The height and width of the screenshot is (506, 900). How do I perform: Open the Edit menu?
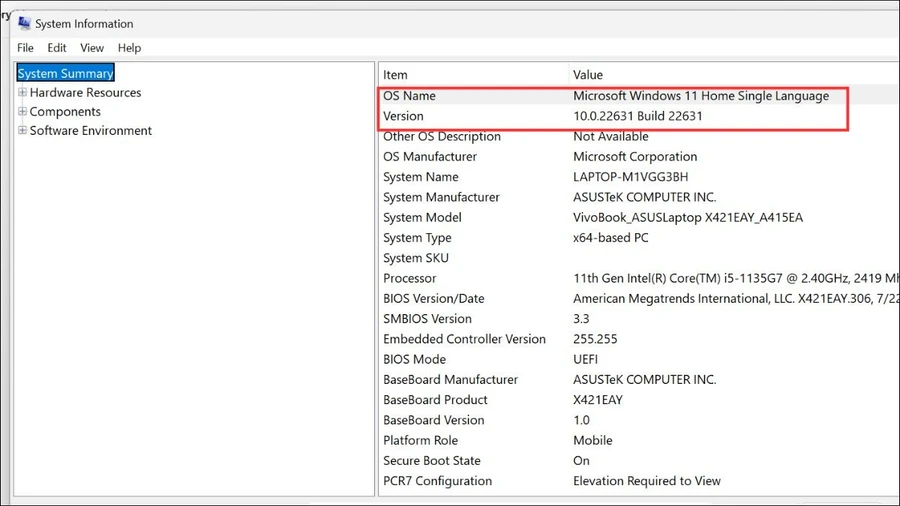click(57, 48)
